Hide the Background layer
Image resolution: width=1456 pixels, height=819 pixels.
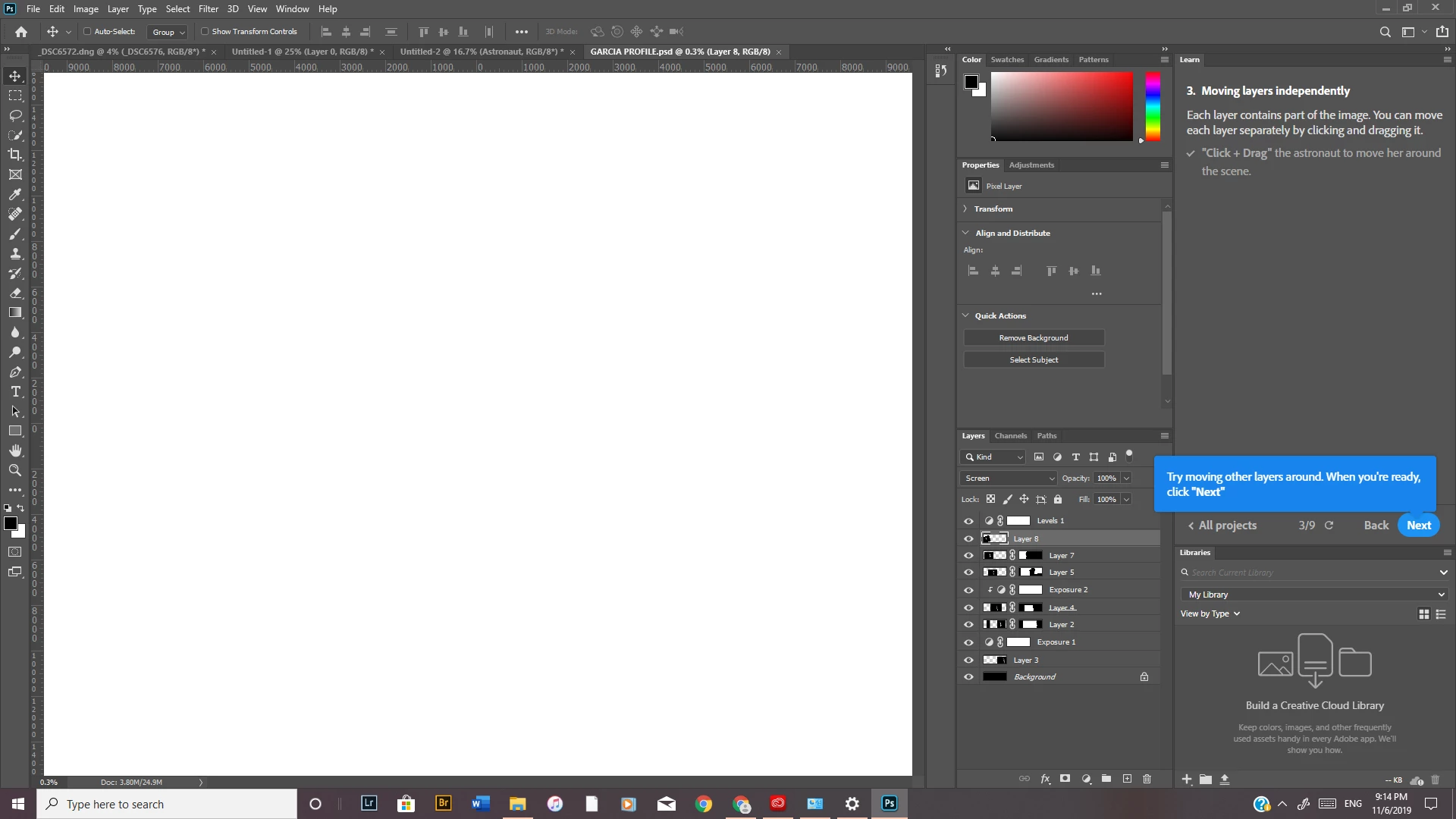968,677
